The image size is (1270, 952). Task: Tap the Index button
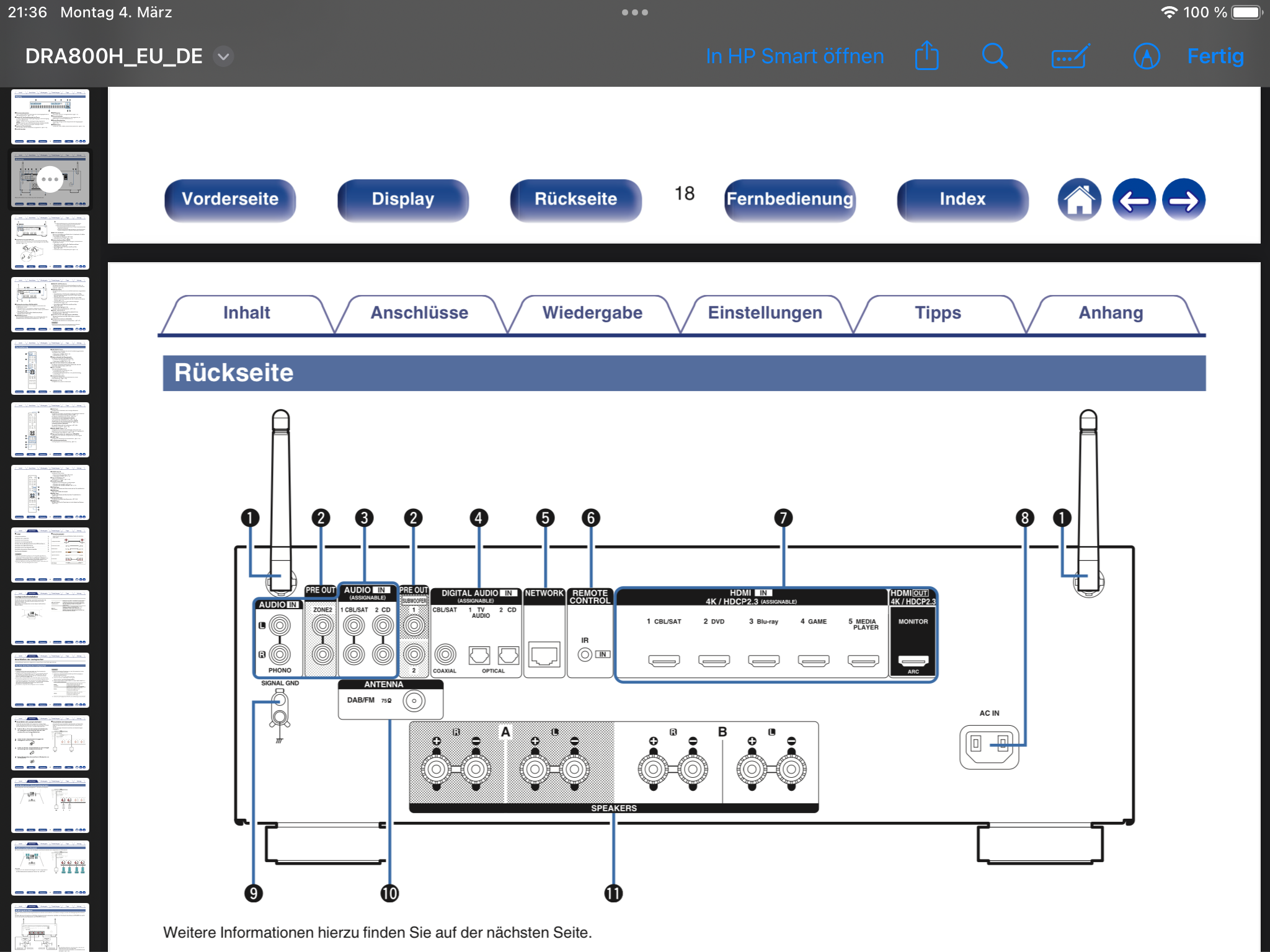(x=962, y=200)
